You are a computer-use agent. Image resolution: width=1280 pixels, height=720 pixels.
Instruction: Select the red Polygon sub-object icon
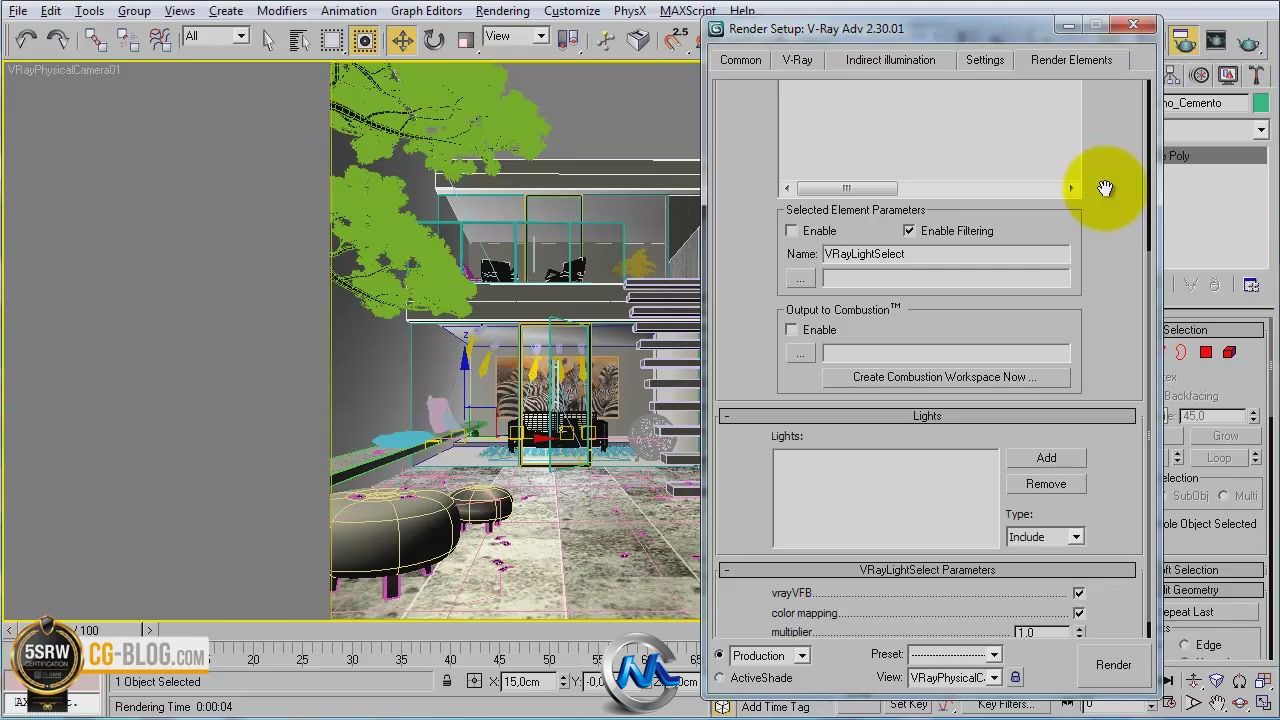(x=1206, y=352)
